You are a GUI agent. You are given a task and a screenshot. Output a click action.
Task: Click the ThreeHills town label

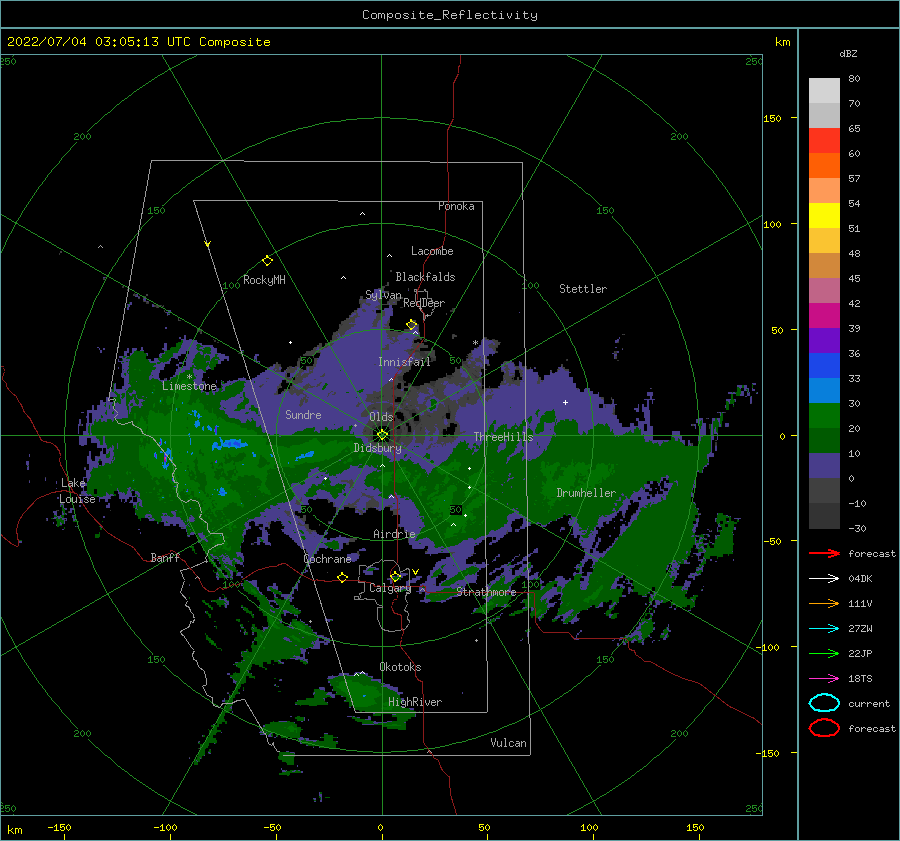[x=503, y=437]
